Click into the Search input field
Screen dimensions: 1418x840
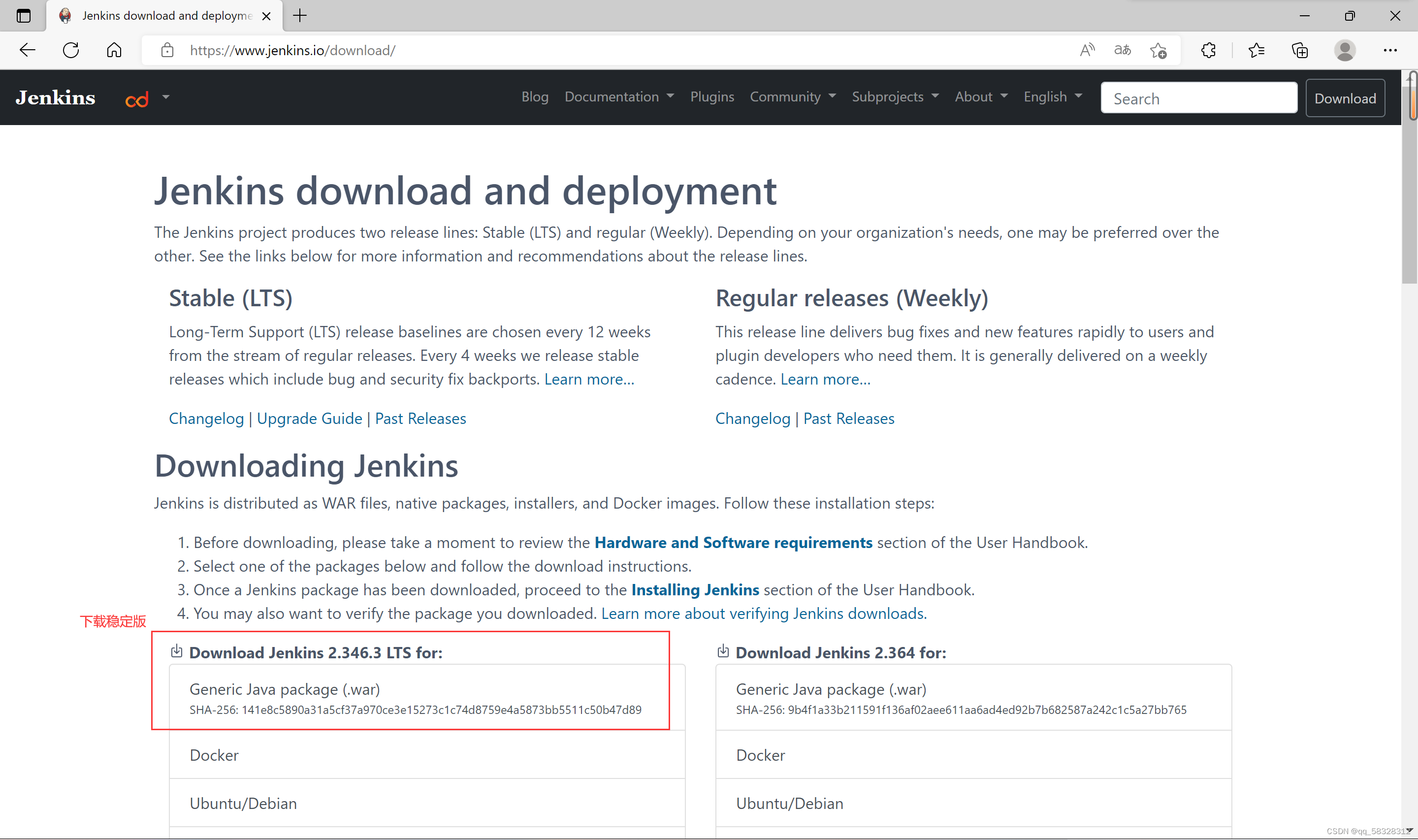pos(1198,98)
